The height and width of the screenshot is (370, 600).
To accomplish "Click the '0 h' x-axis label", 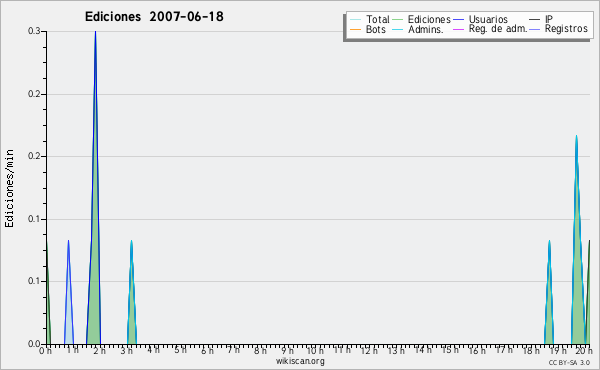I will pyautogui.click(x=45, y=350).
